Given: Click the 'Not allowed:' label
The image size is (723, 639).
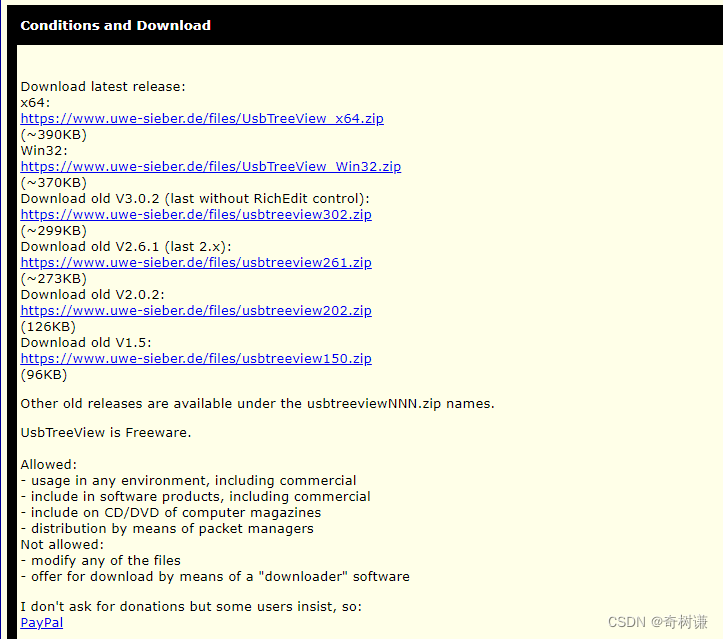Looking at the screenshot, I should tap(62, 544).
